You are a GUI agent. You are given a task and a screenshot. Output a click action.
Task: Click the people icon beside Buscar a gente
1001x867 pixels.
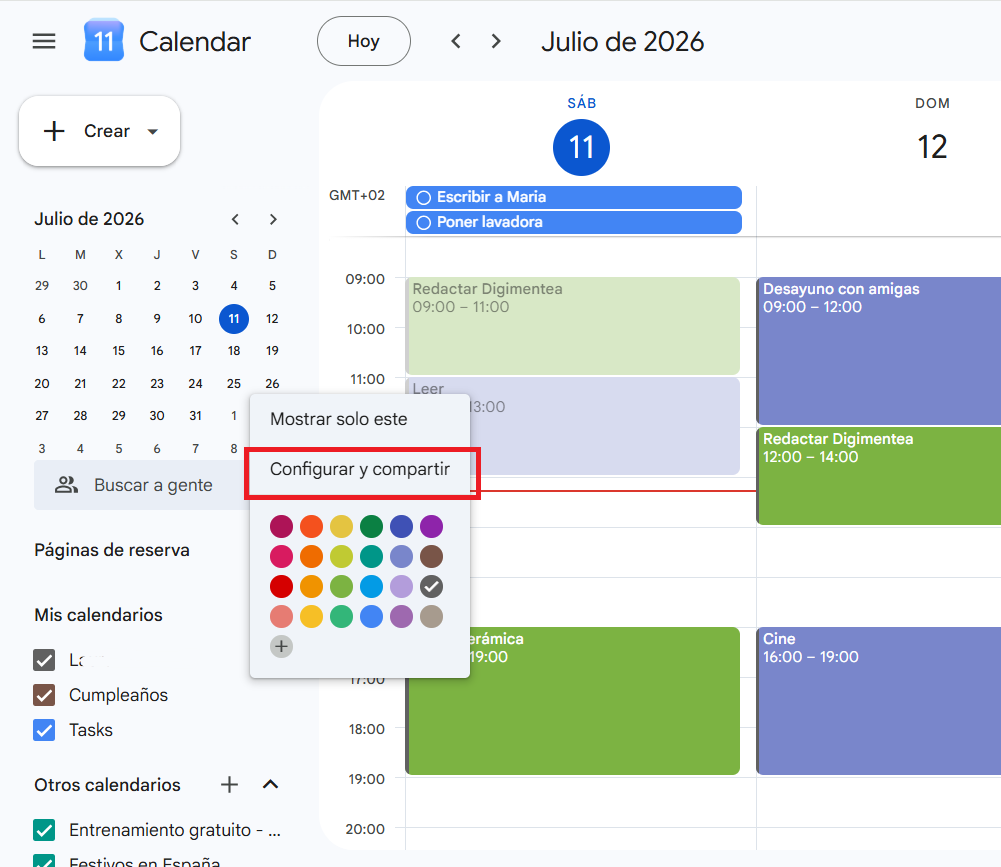66,485
